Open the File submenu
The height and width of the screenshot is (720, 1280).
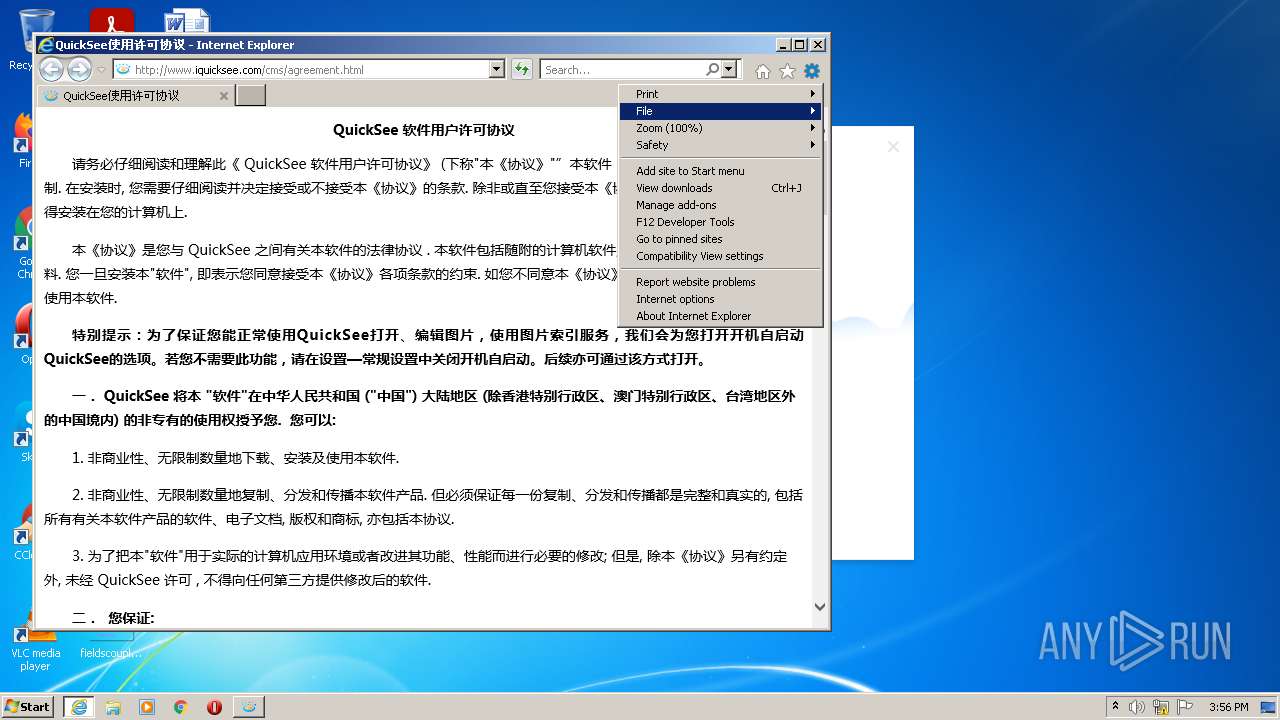coord(721,111)
